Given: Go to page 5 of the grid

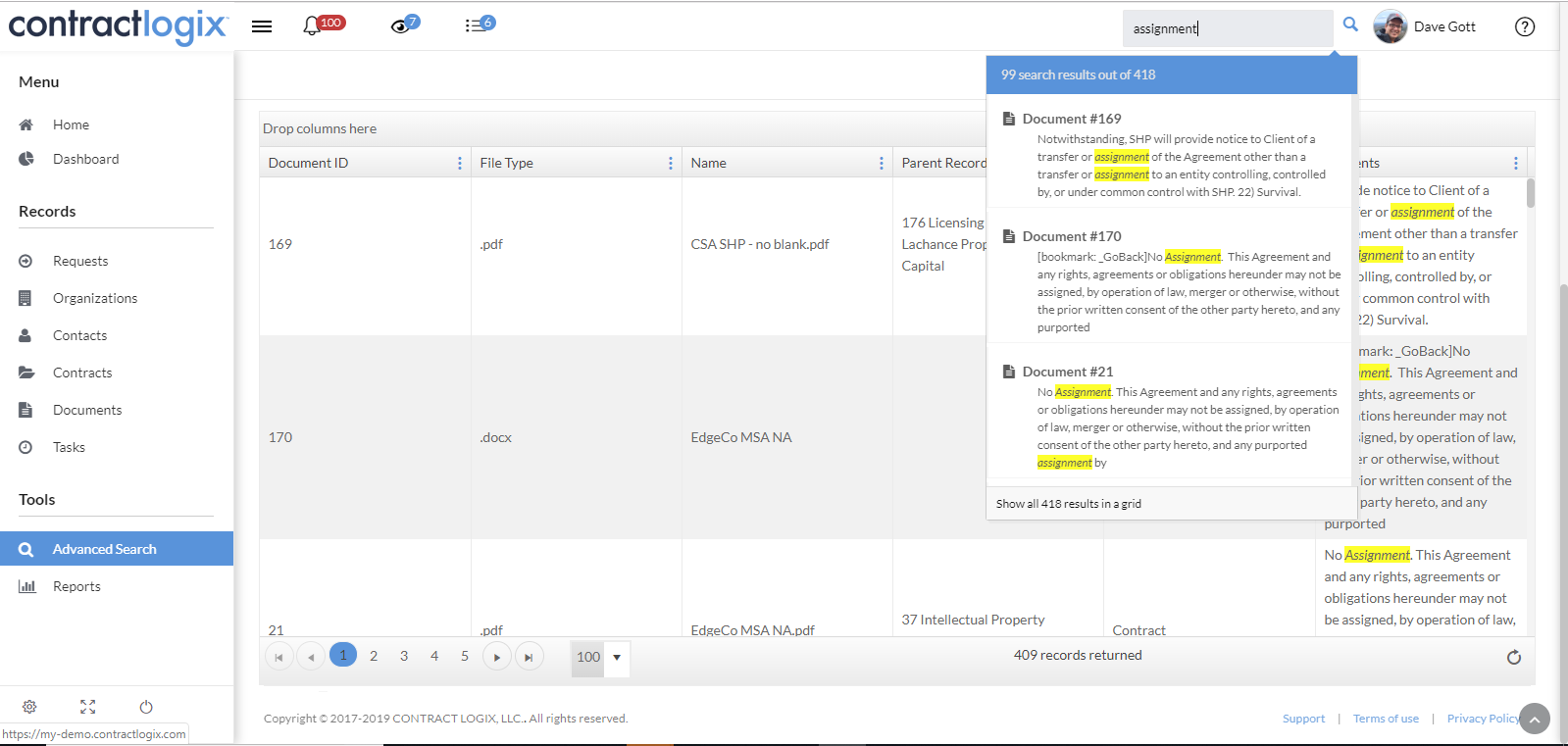Looking at the screenshot, I should [465, 656].
